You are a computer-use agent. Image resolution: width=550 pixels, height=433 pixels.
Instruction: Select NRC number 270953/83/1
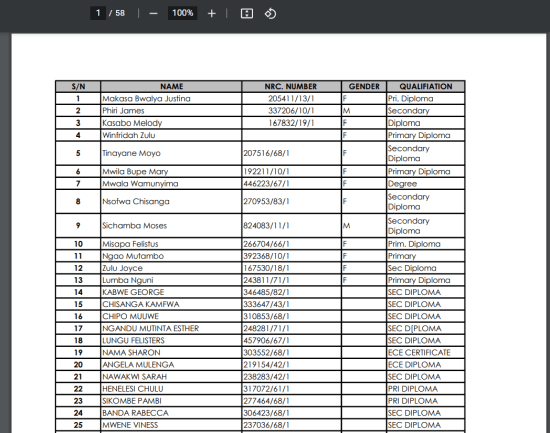tap(266, 202)
